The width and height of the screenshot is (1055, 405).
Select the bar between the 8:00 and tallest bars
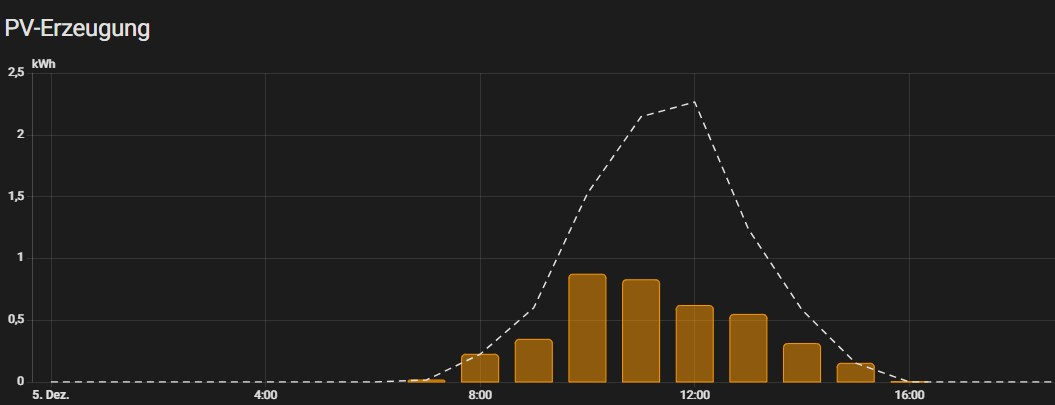(534, 361)
